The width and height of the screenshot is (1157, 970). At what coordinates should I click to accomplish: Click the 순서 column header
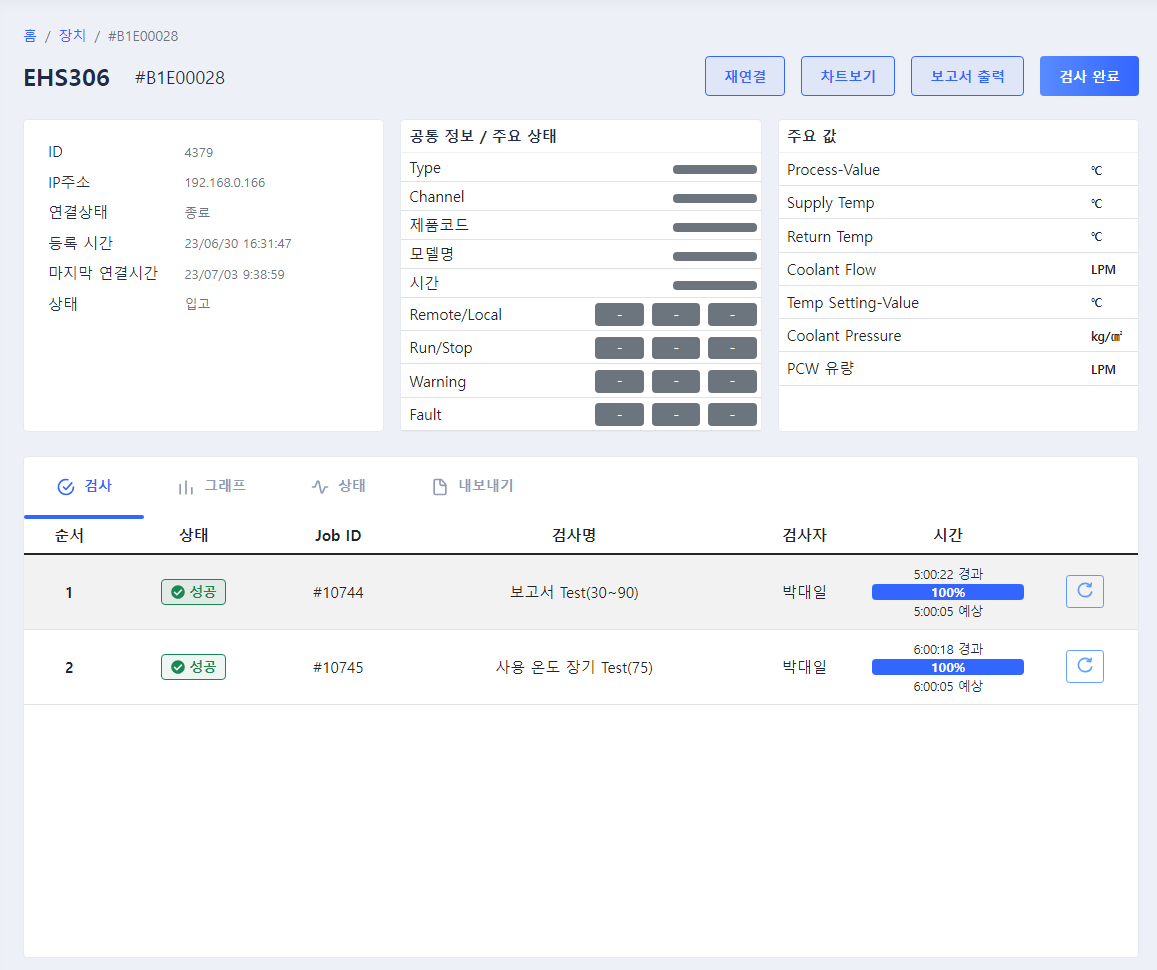pos(69,536)
